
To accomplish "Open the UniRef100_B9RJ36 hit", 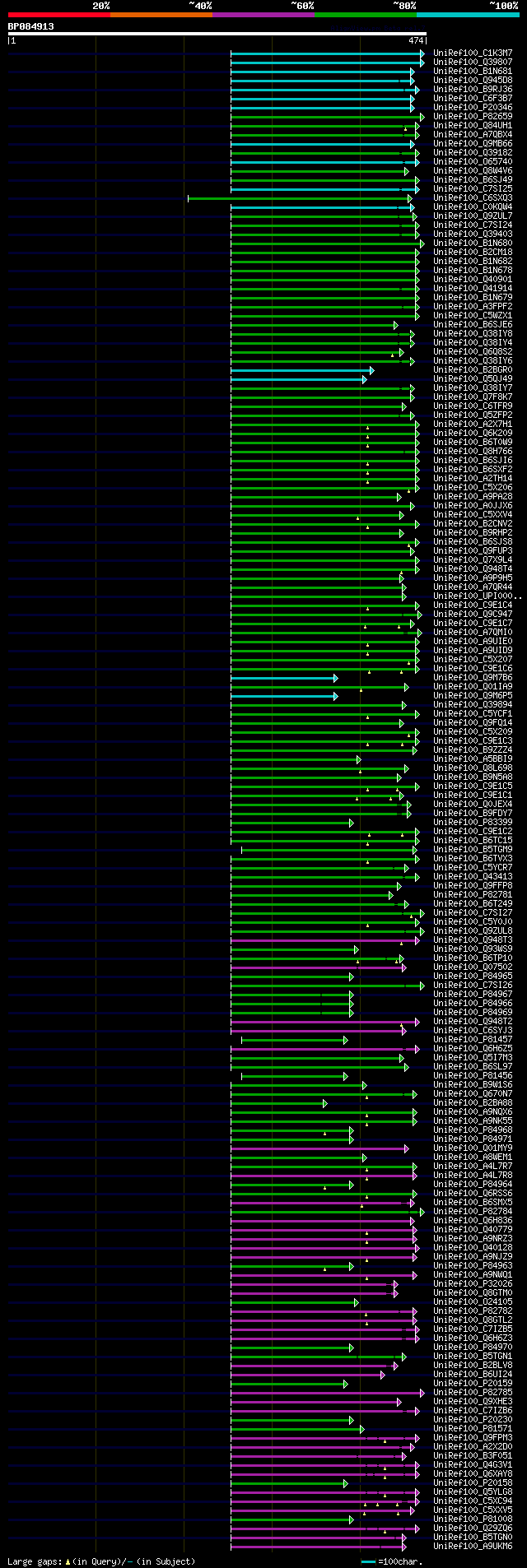I will [x=473, y=89].
